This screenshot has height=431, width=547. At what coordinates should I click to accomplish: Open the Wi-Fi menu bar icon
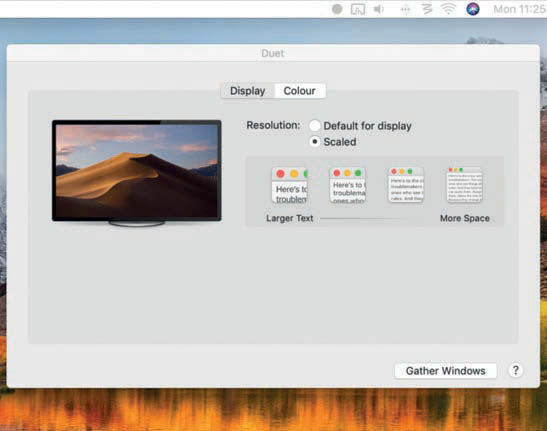[x=449, y=9]
